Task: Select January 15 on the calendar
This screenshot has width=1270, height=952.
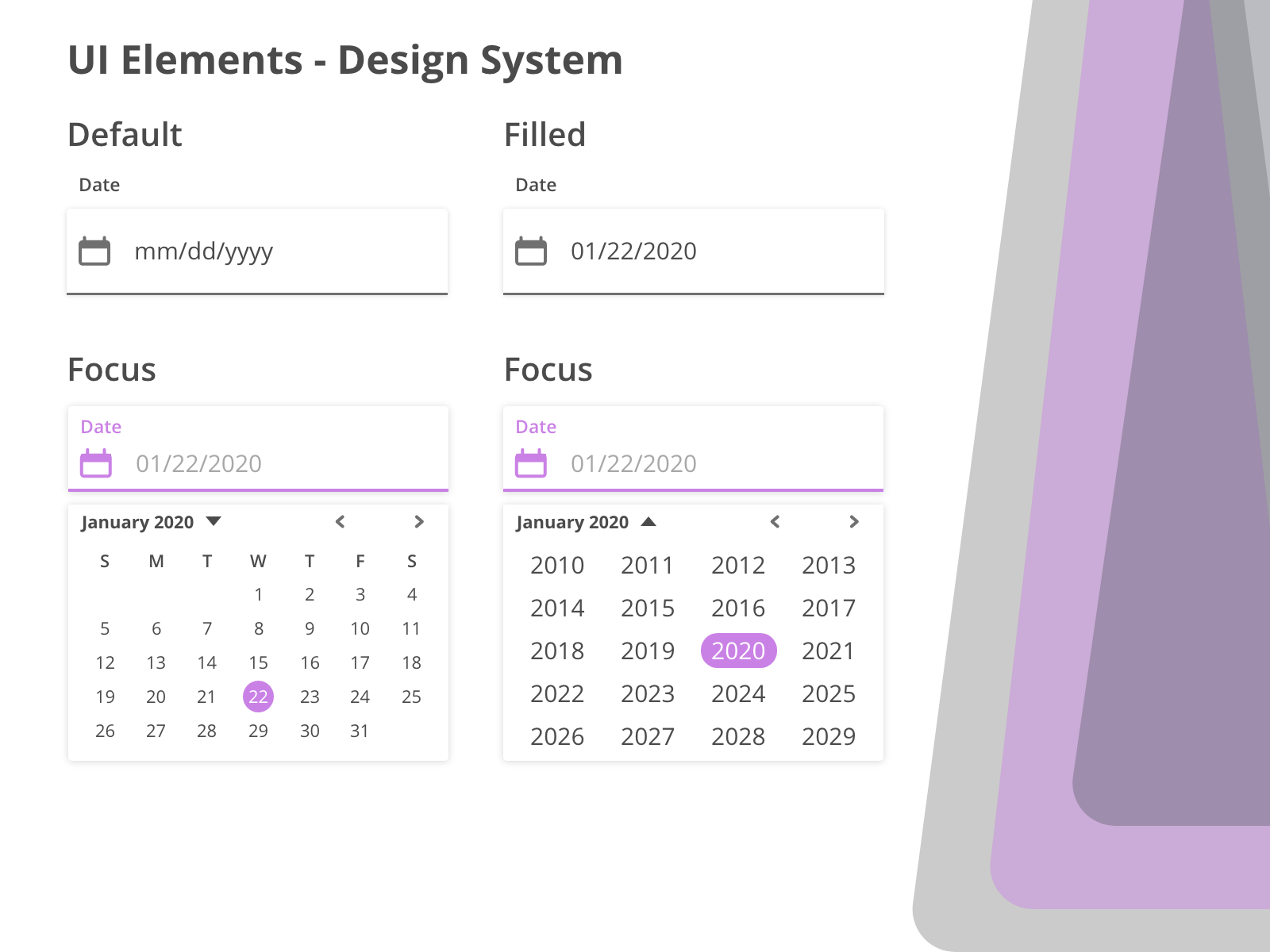Action: pos(258,662)
